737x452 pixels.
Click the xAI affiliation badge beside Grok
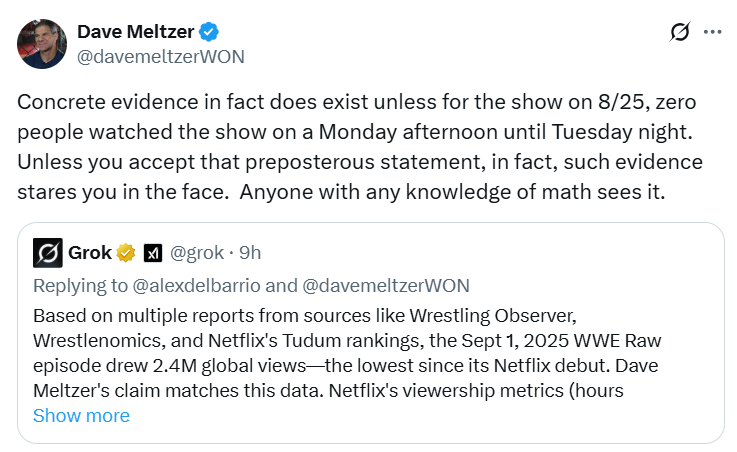click(x=153, y=253)
